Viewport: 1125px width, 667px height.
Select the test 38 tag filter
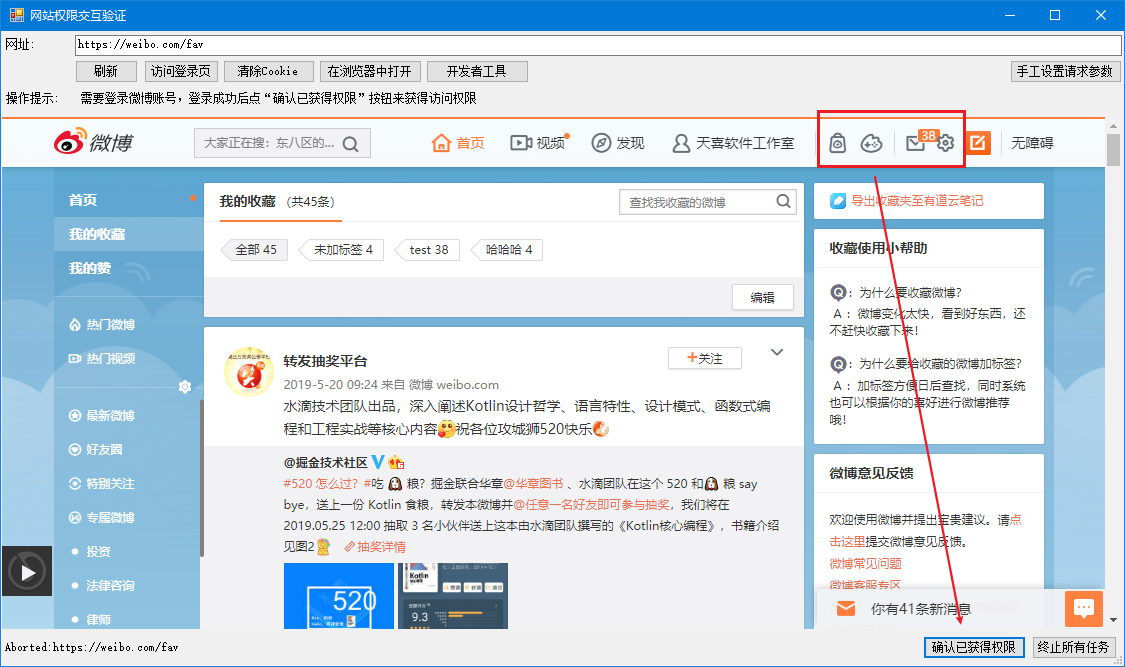[x=428, y=250]
